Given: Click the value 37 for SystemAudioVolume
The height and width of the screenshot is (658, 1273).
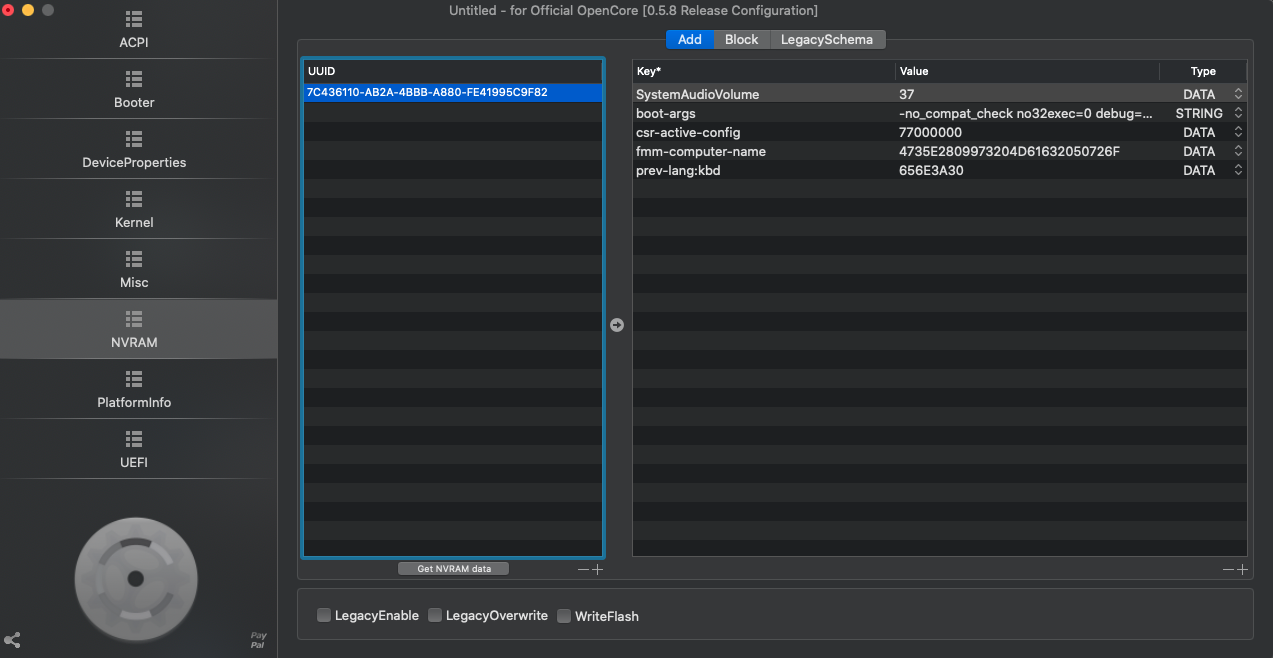Looking at the screenshot, I should click(x=907, y=94).
